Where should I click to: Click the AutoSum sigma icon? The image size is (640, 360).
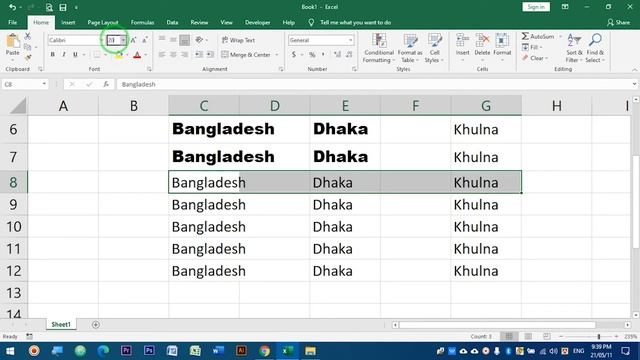tap(525, 36)
